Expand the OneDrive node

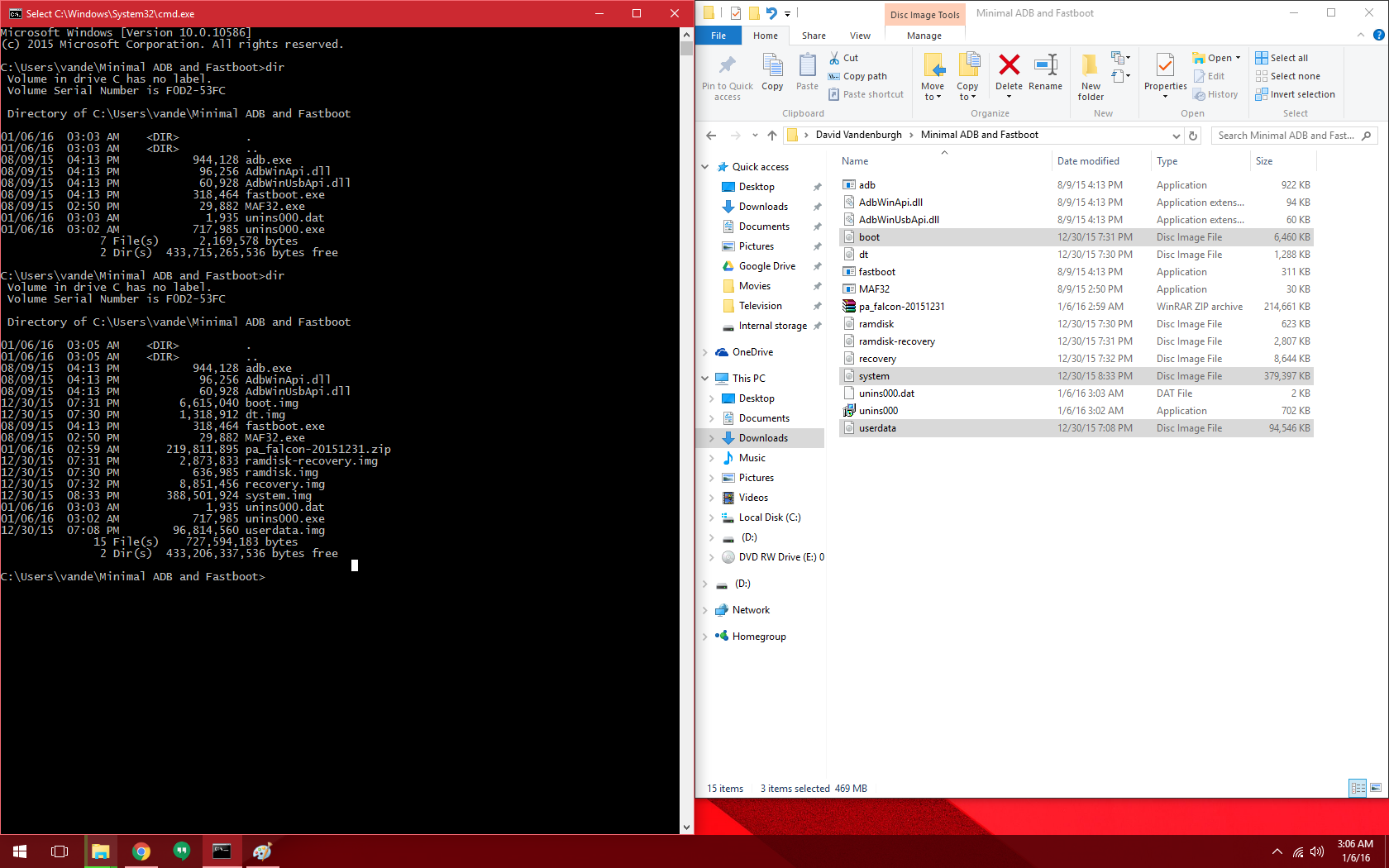(705, 352)
